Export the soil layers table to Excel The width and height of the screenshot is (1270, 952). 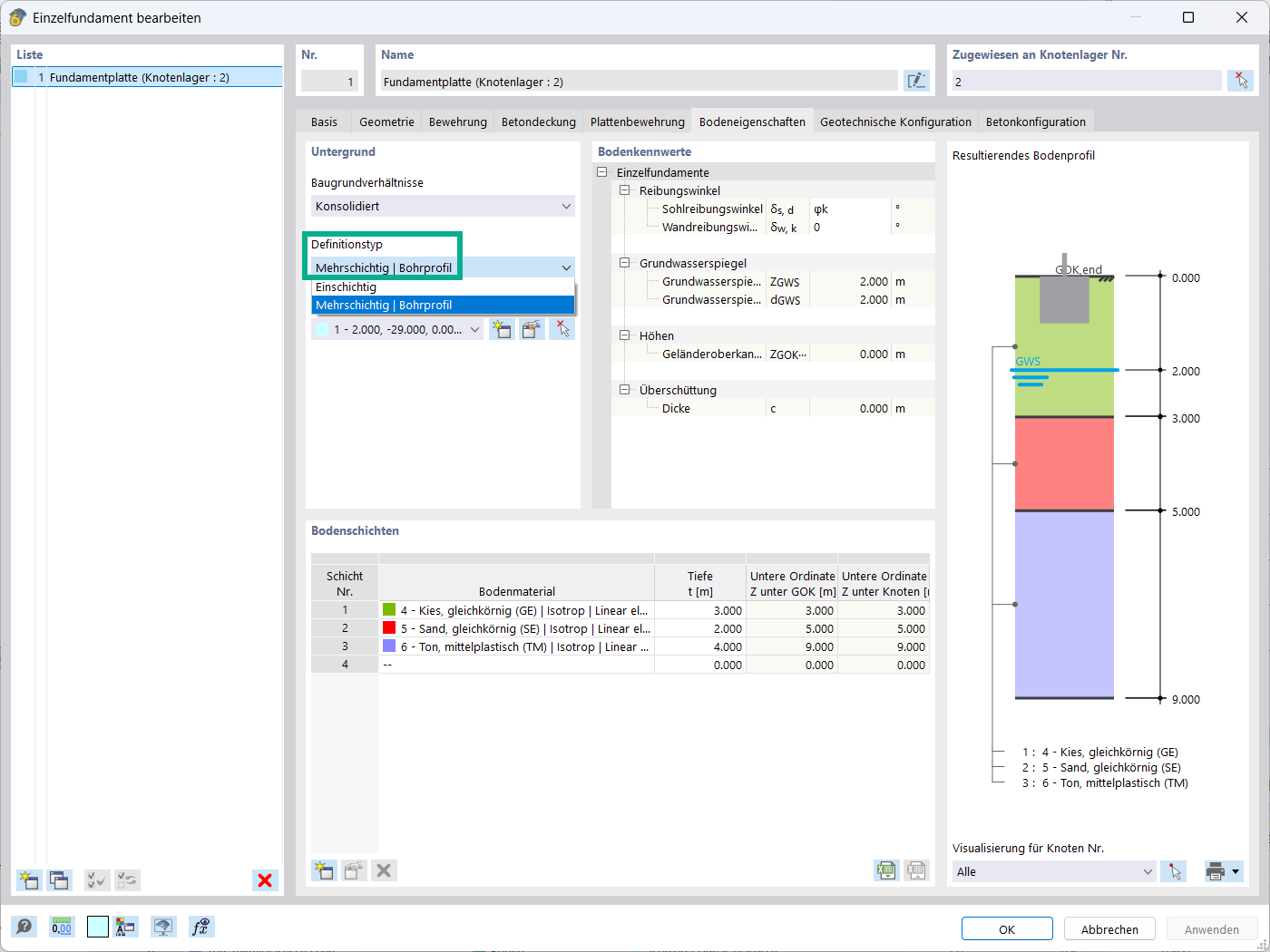[886, 870]
